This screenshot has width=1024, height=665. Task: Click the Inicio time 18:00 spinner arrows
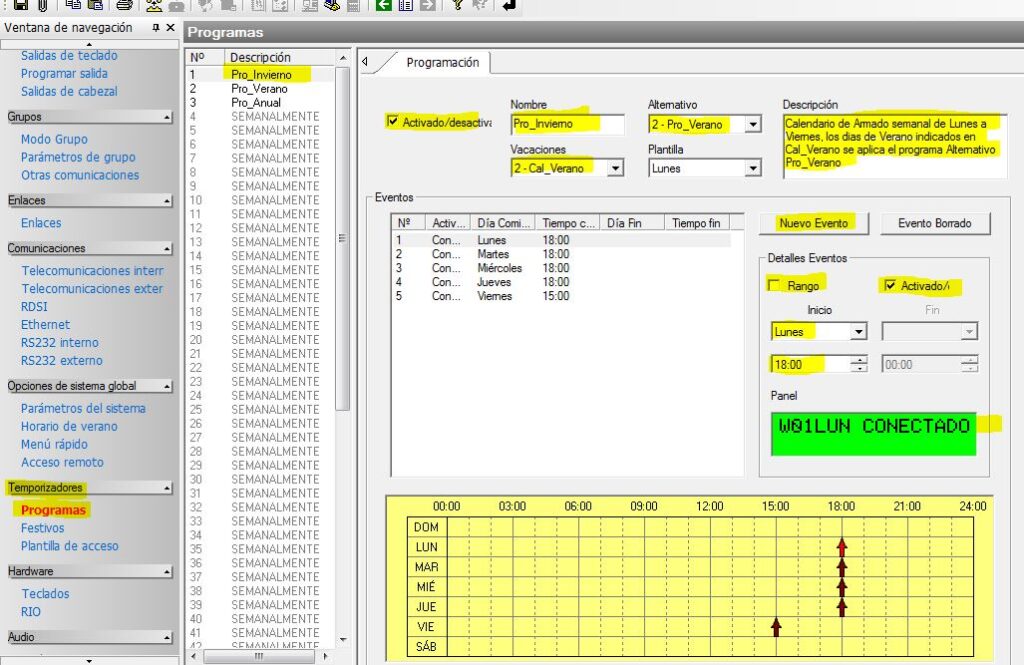pyautogui.click(x=859, y=365)
